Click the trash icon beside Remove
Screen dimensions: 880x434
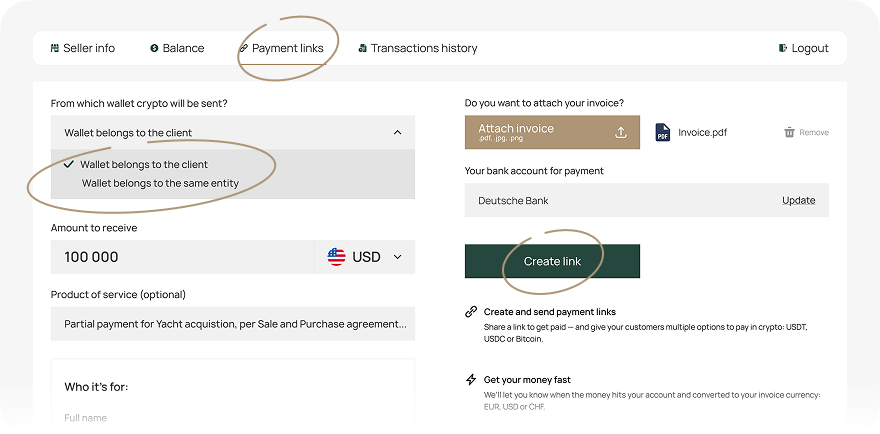pyautogui.click(x=789, y=132)
